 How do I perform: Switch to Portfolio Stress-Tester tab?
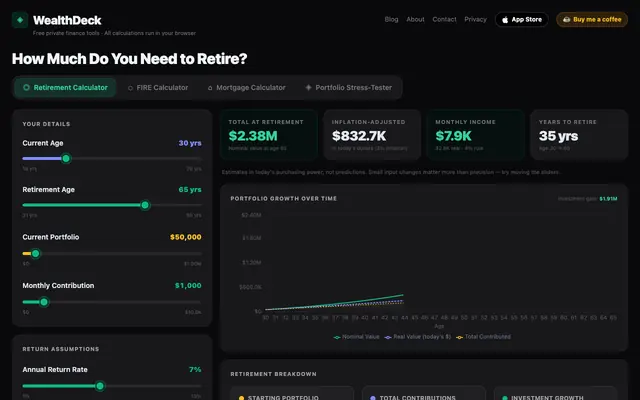349,87
